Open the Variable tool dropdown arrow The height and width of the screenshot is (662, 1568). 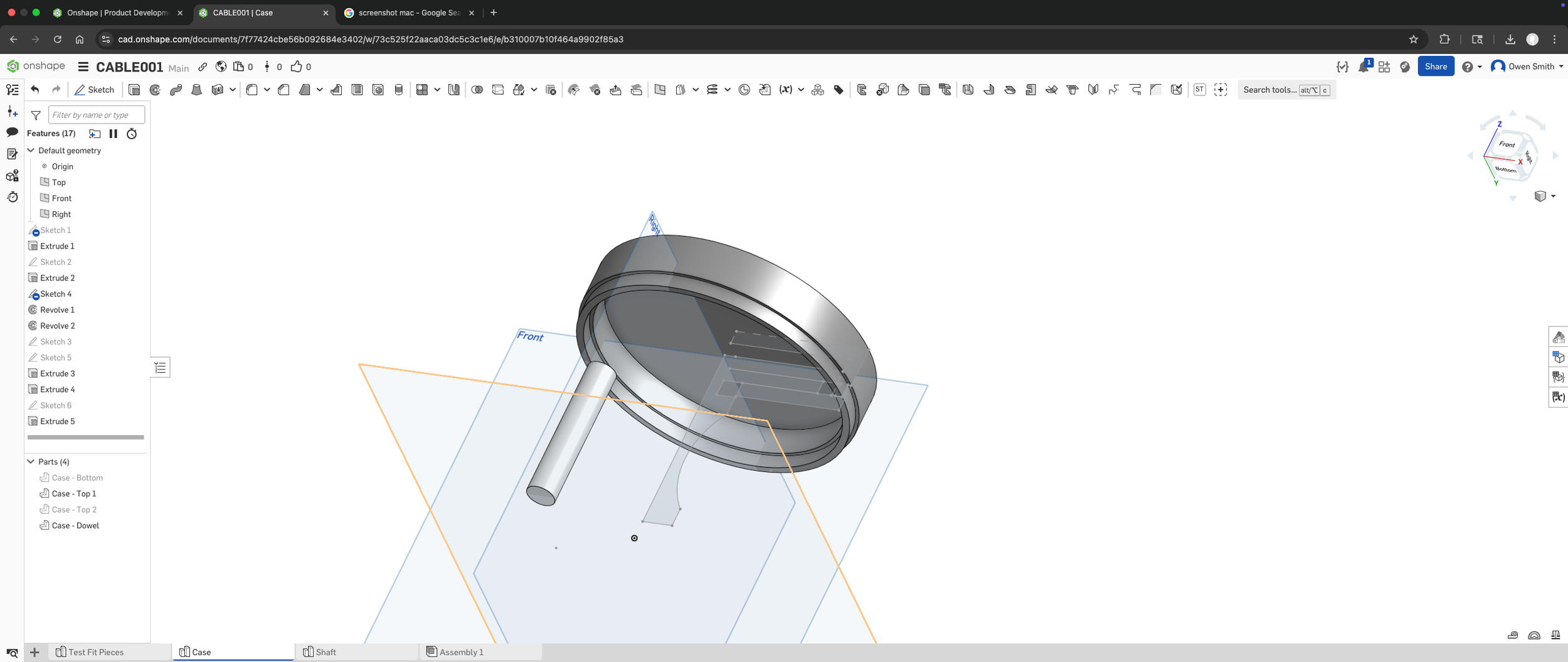coord(801,90)
